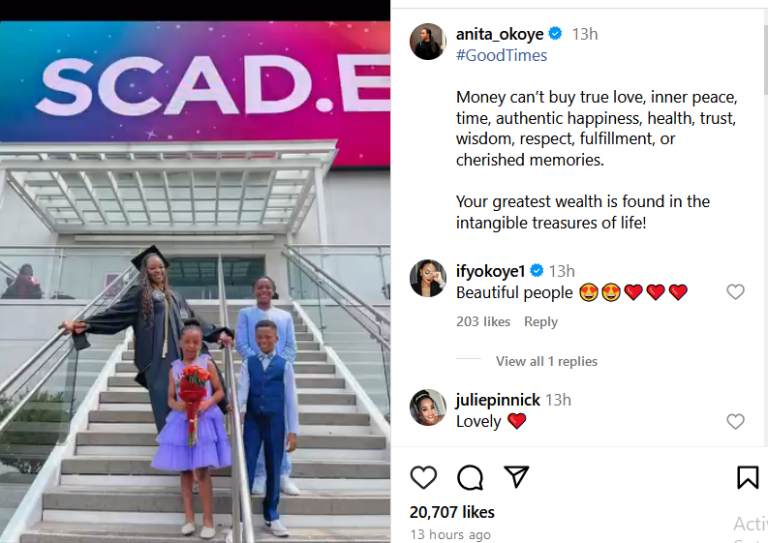768x543 pixels.
Task: Open the #GoodTimes hashtag
Action: [501, 55]
